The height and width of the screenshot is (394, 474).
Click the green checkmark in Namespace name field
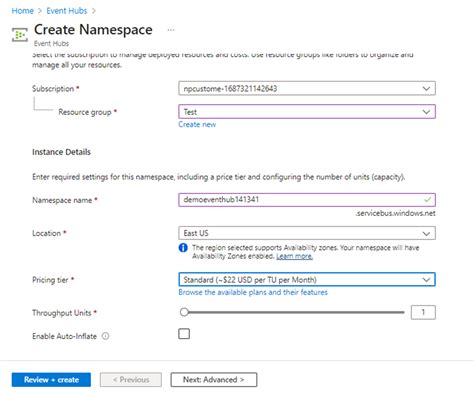427,200
